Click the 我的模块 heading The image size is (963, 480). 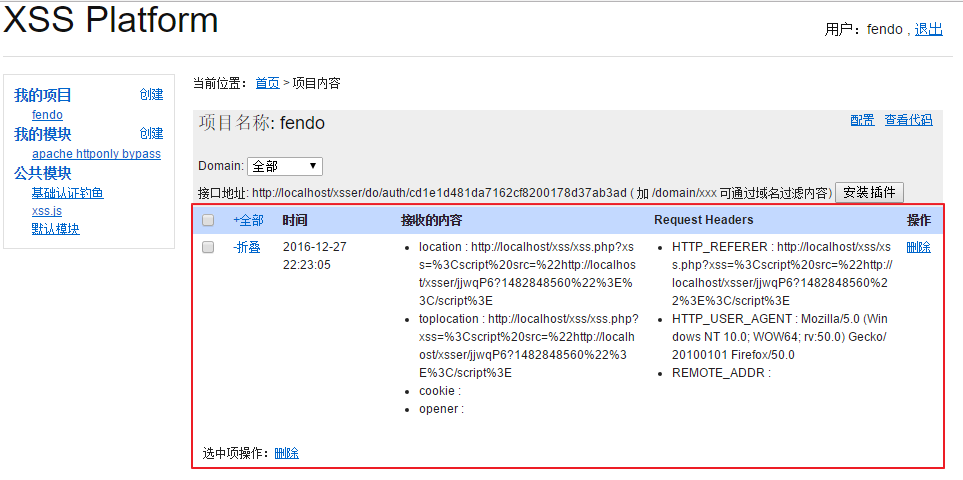43,134
